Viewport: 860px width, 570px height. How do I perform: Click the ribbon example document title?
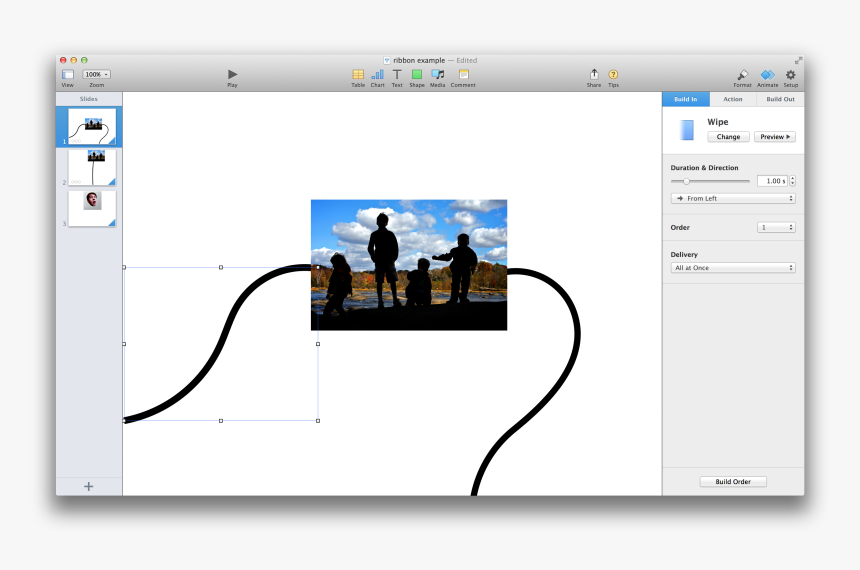tap(419, 60)
